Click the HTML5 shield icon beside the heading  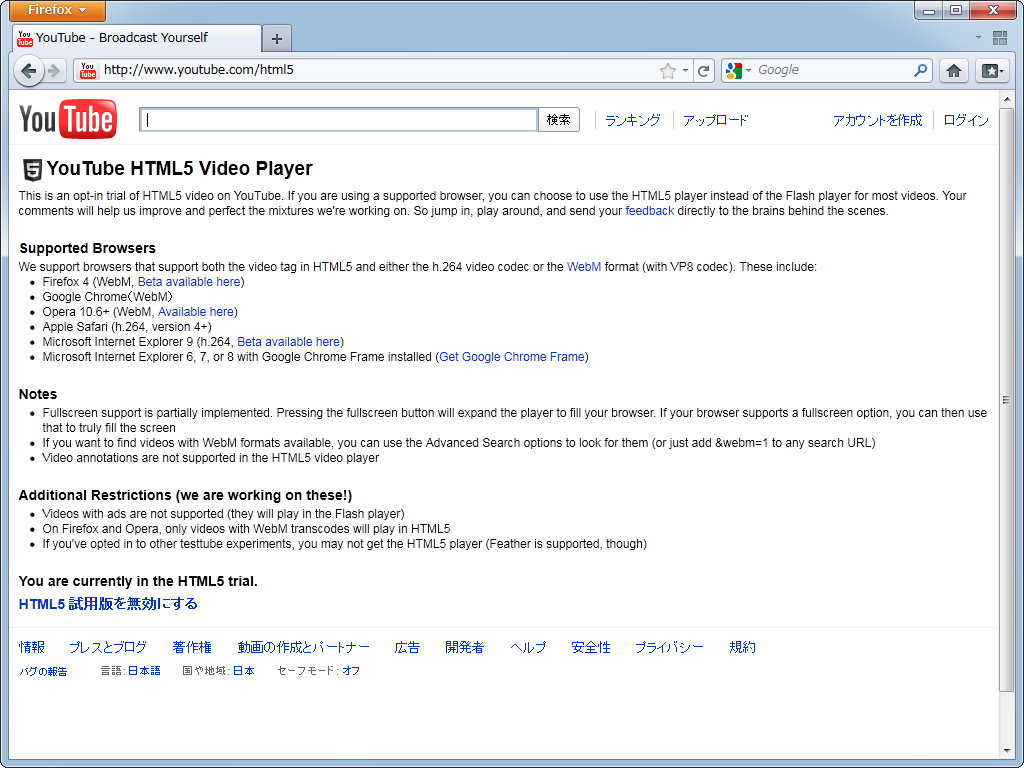31,168
